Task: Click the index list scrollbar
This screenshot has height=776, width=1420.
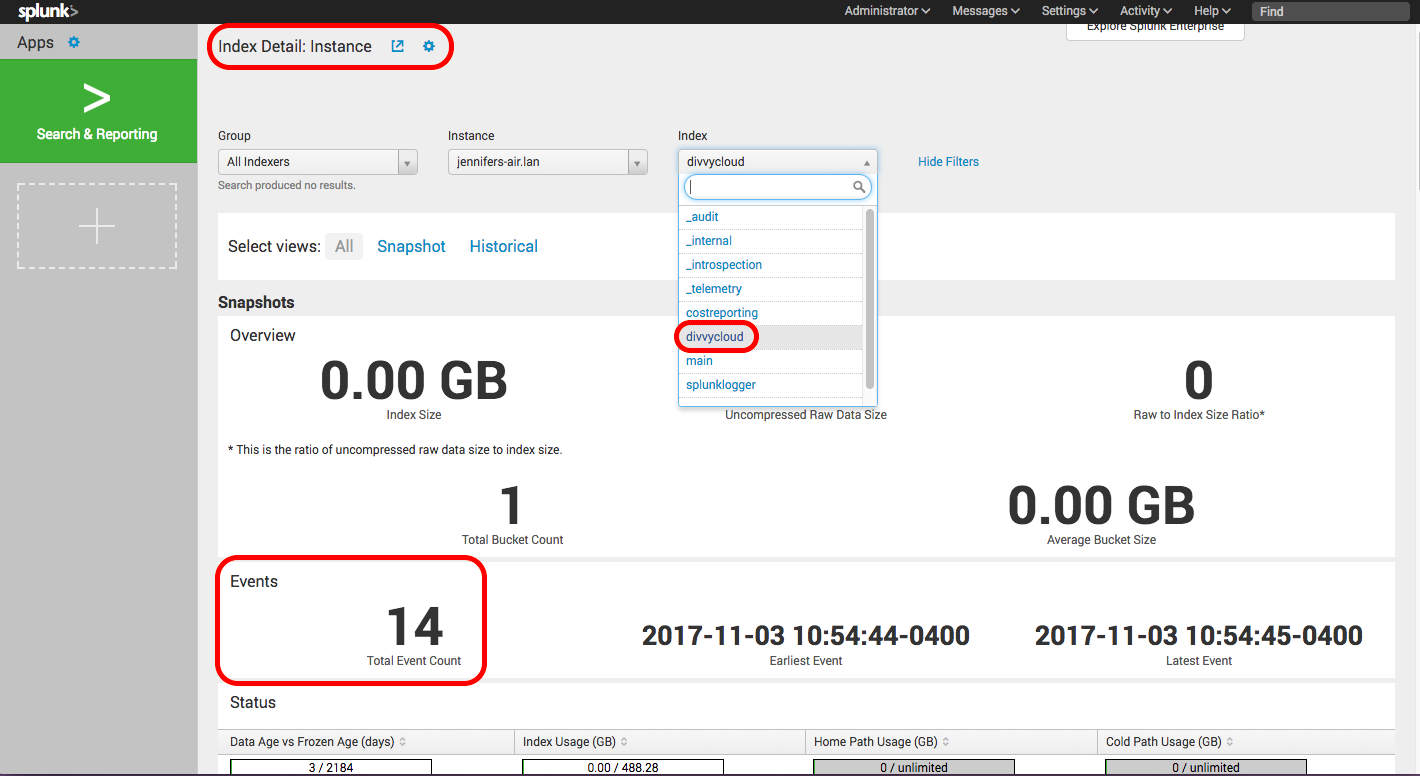Action: coord(870,298)
